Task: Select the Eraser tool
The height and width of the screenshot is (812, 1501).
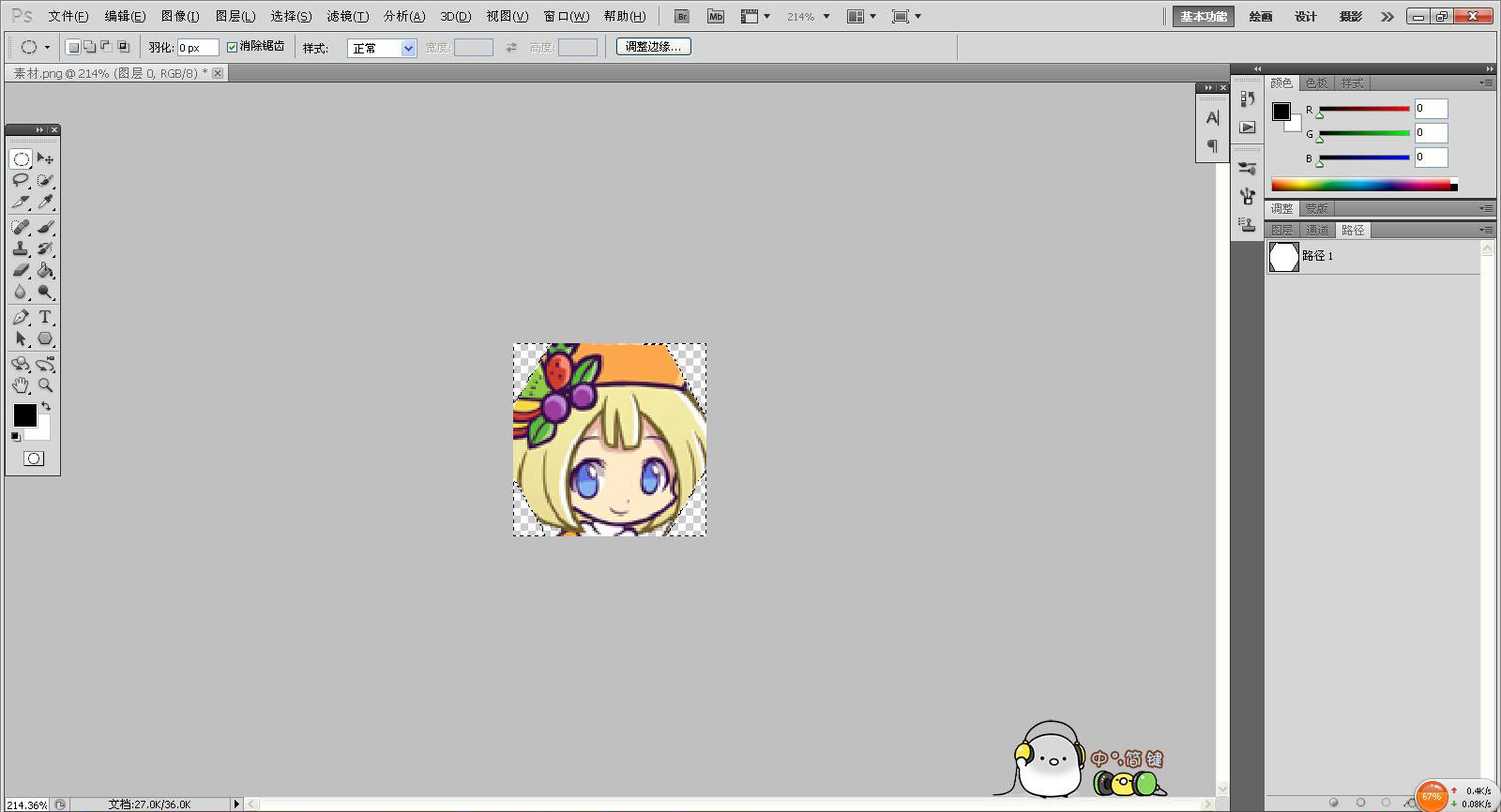Action: tap(21, 271)
